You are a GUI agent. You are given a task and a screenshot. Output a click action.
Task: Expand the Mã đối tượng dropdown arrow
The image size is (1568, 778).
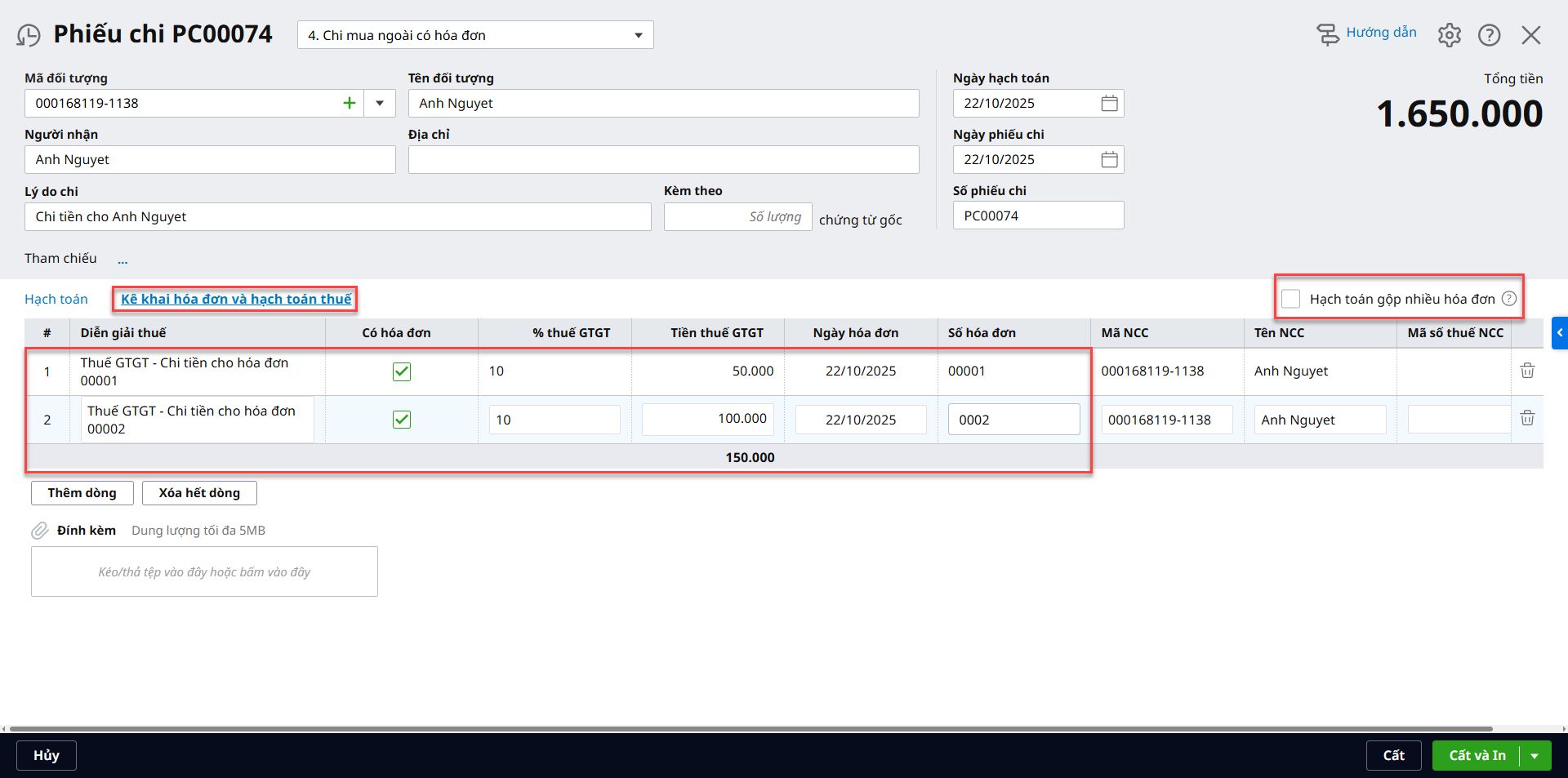[x=380, y=104]
